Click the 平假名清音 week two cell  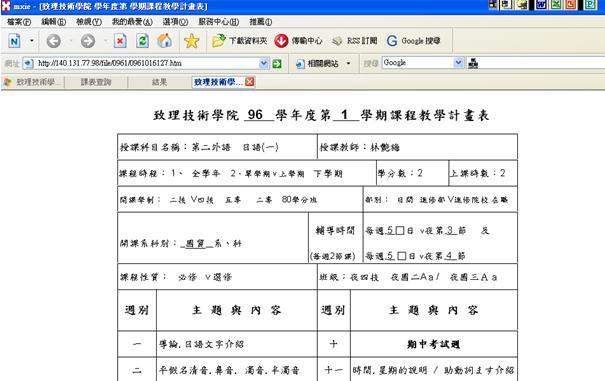point(237,369)
